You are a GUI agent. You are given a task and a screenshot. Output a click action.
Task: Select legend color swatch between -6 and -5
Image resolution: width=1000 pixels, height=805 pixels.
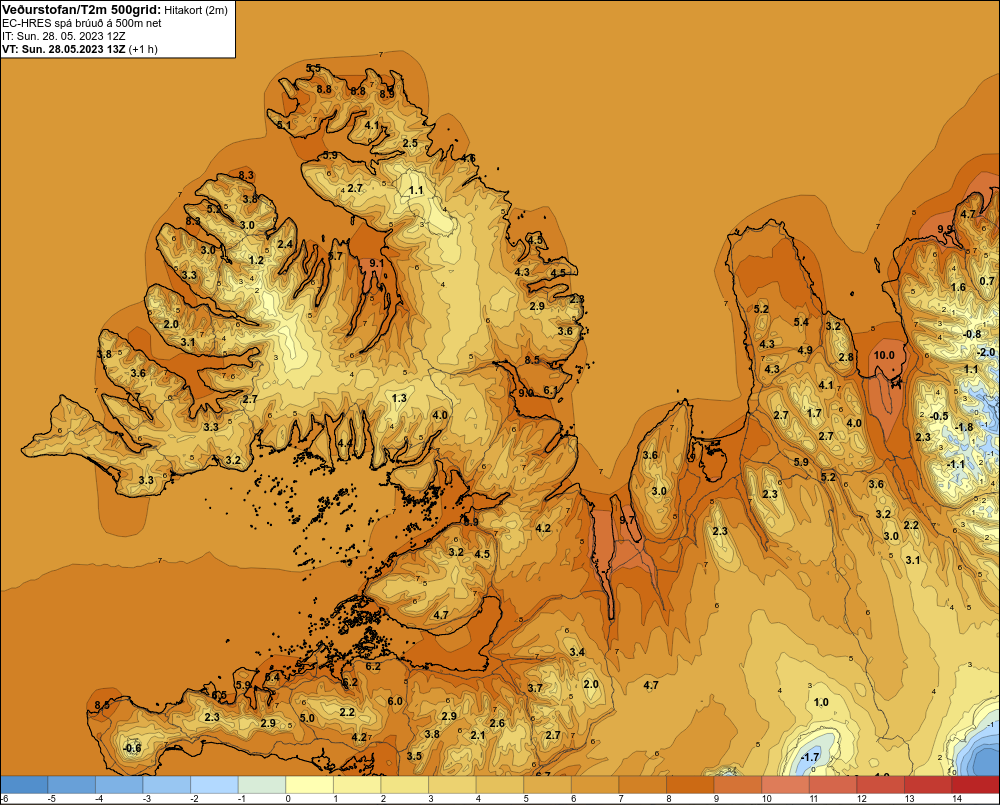[24, 785]
